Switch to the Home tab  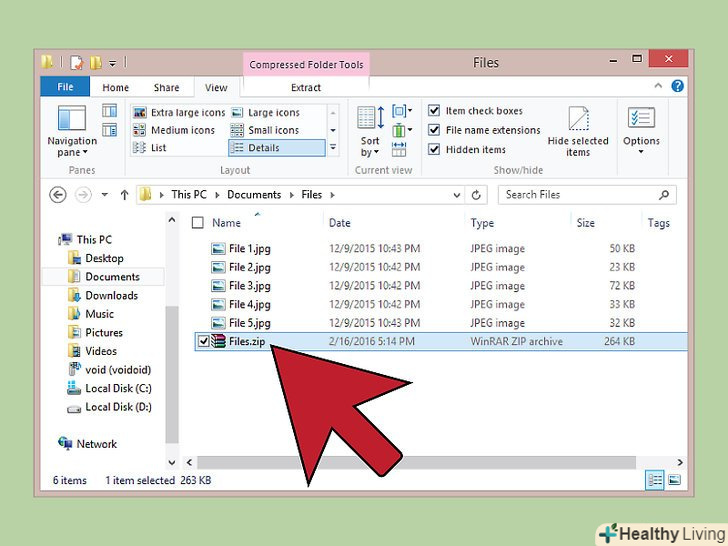(115, 87)
